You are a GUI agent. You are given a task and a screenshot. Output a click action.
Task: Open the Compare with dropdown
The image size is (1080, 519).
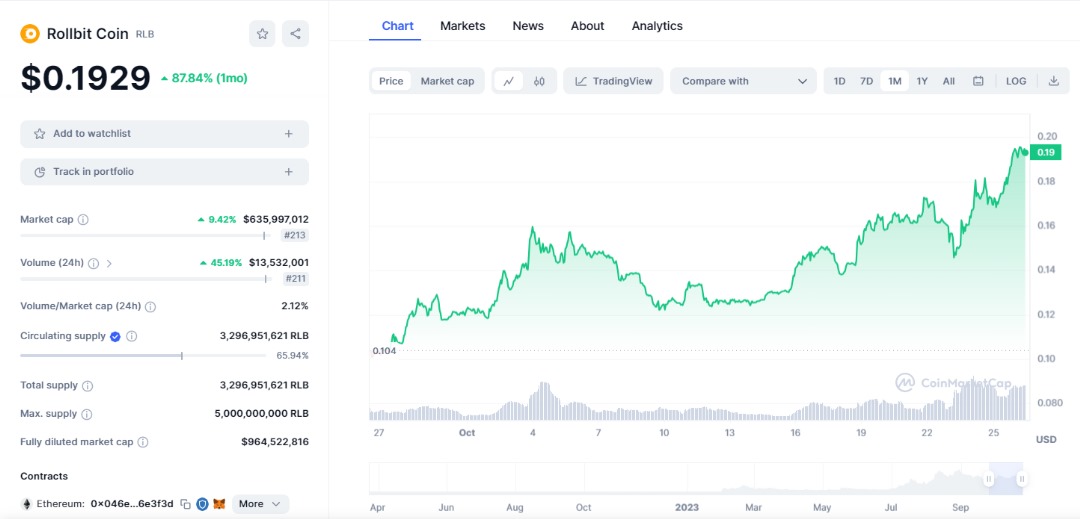tap(743, 81)
